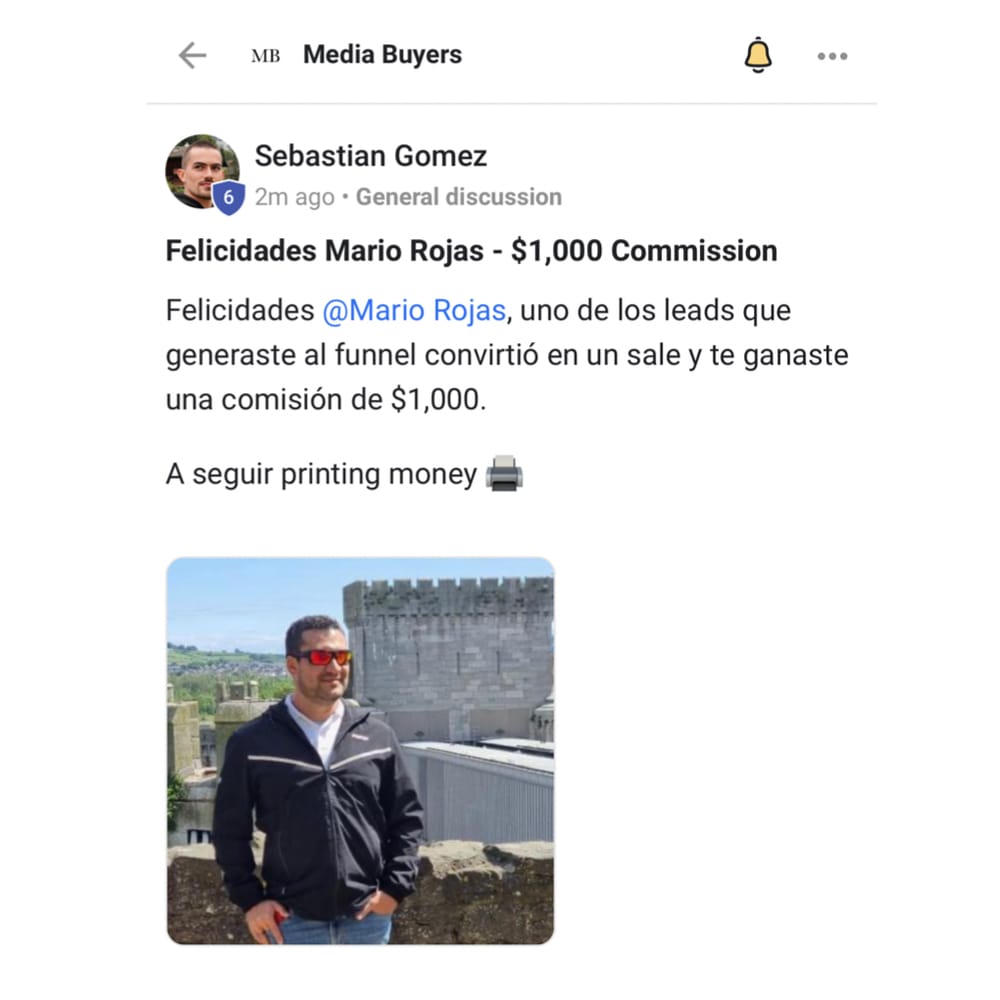Image resolution: width=1000 pixels, height=1000 pixels.
Task: Click the level 6 shield badge
Action: tap(228, 198)
